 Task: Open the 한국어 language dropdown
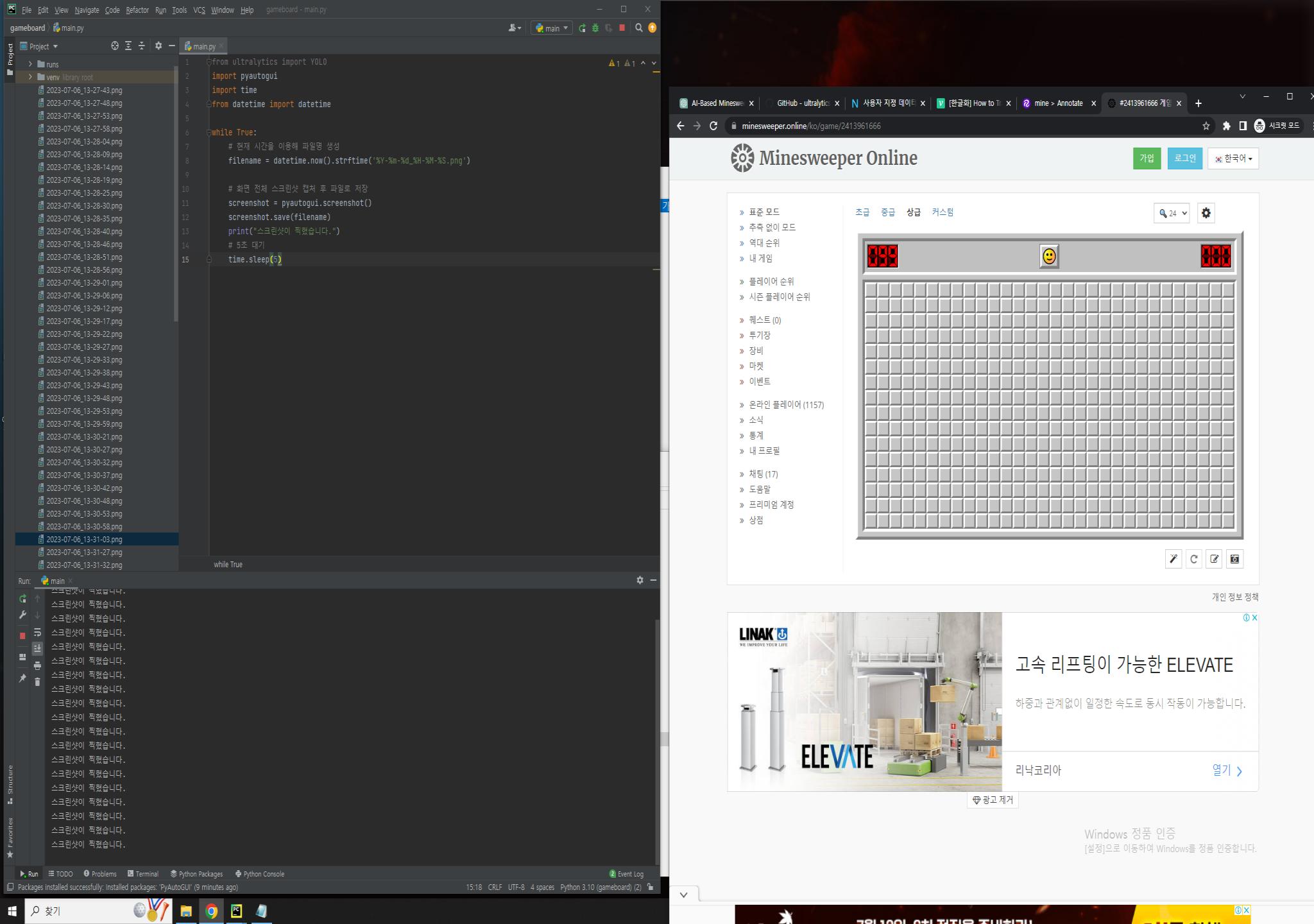pyautogui.click(x=1233, y=158)
